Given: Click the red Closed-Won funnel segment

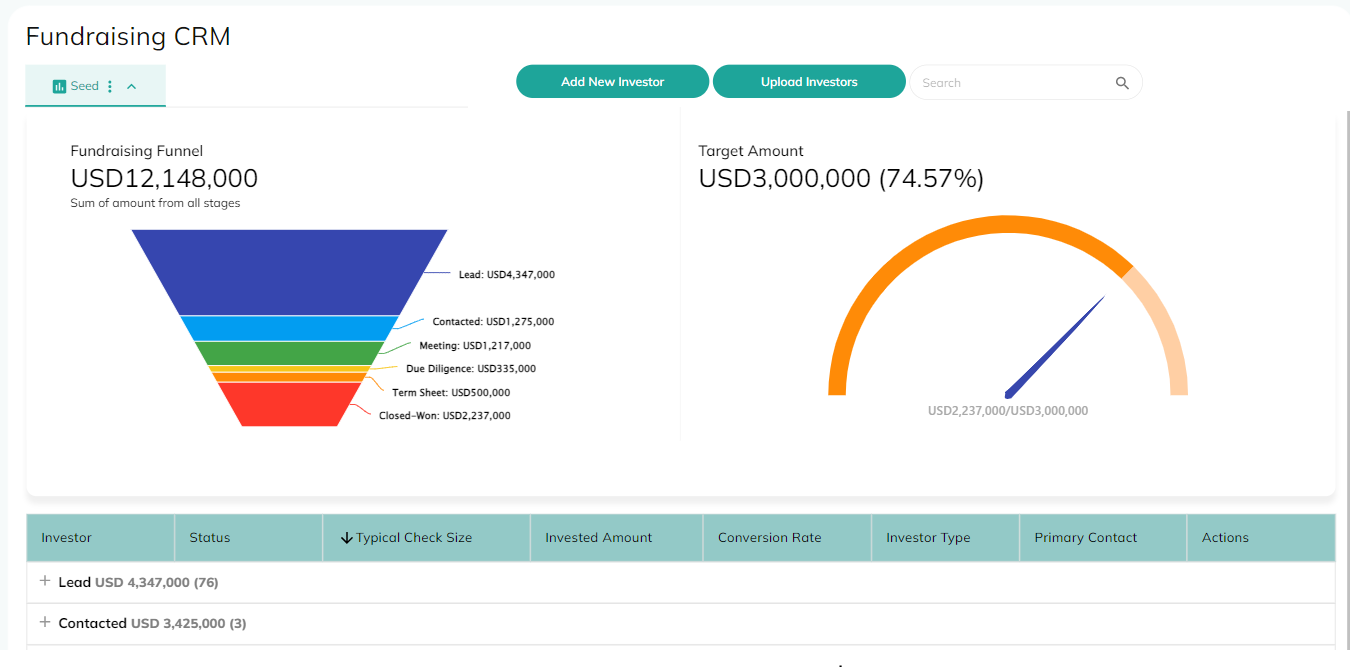Looking at the screenshot, I should (x=290, y=405).
